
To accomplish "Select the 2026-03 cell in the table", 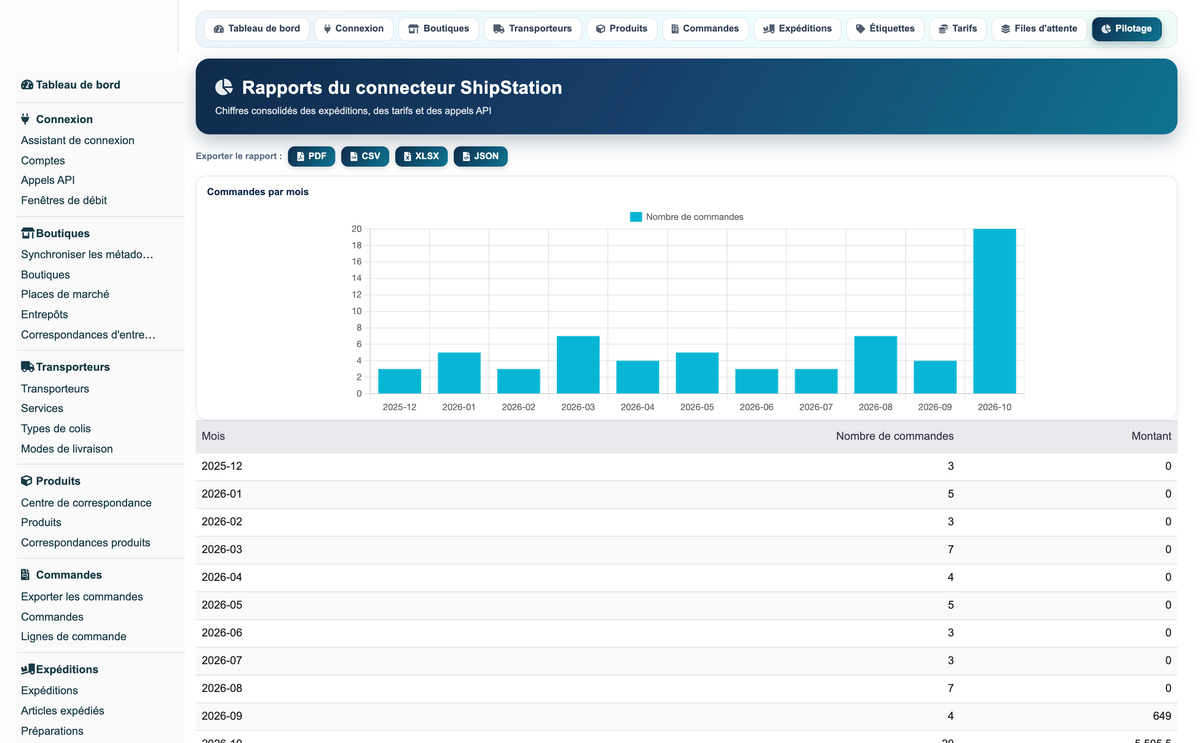I will tap(222, 550).
